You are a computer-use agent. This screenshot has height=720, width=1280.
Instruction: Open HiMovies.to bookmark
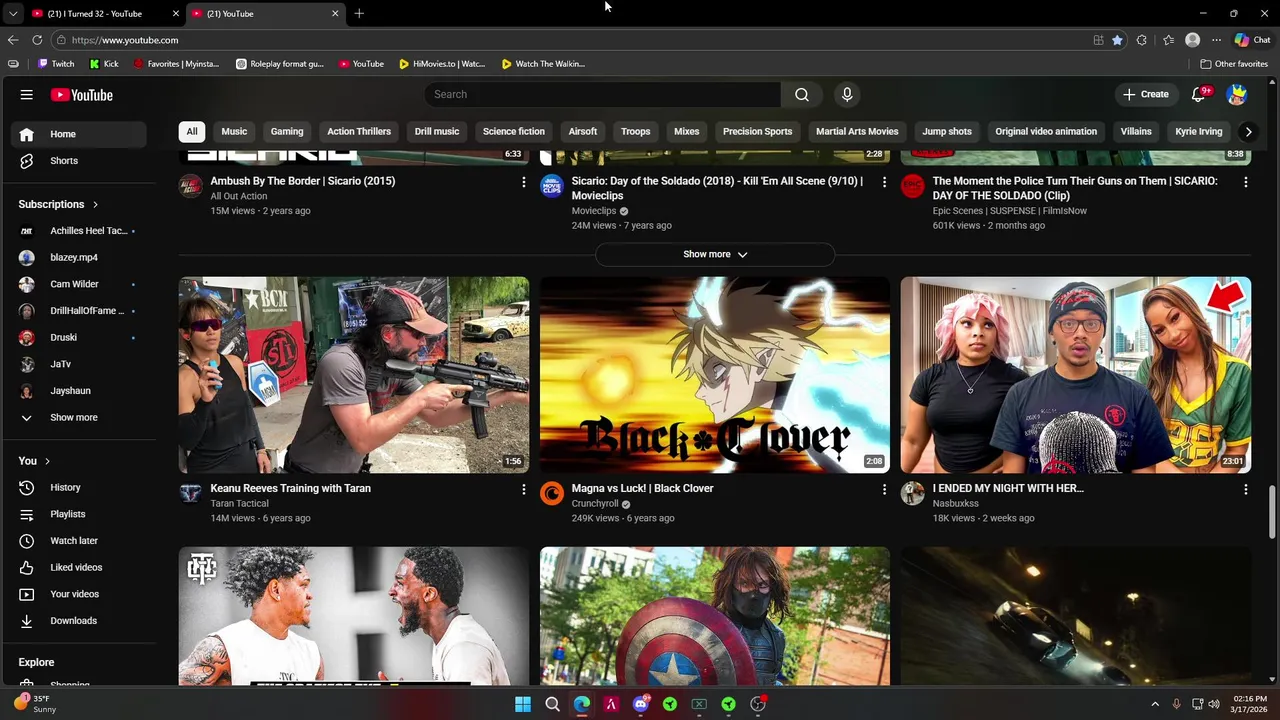click(x=442, y=64)
